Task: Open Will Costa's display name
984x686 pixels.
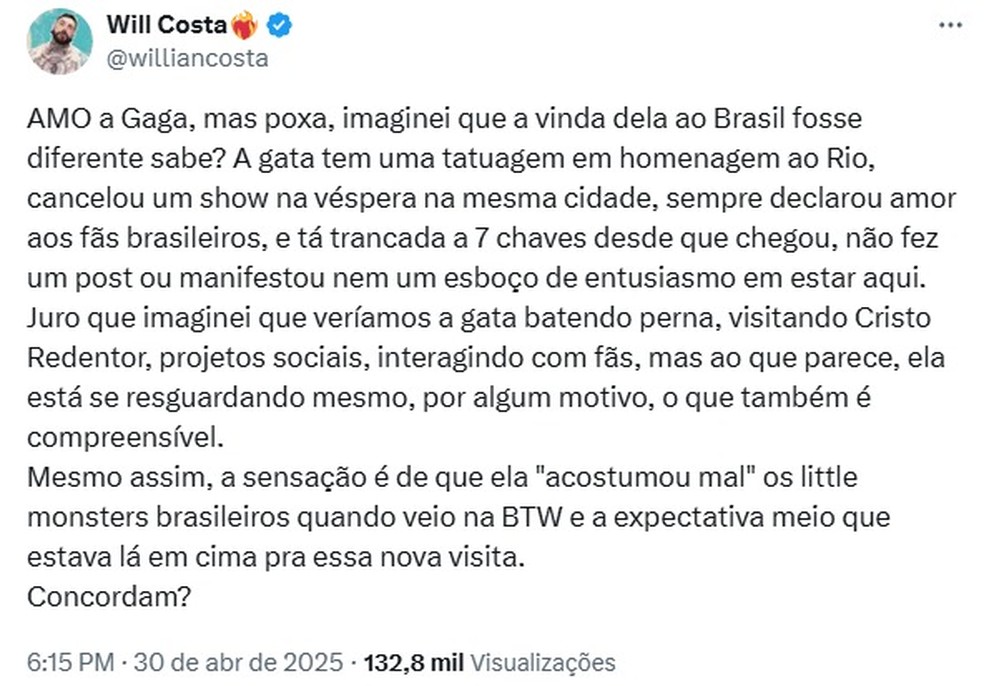Action: pyautogui.click(x=168, y=26)
